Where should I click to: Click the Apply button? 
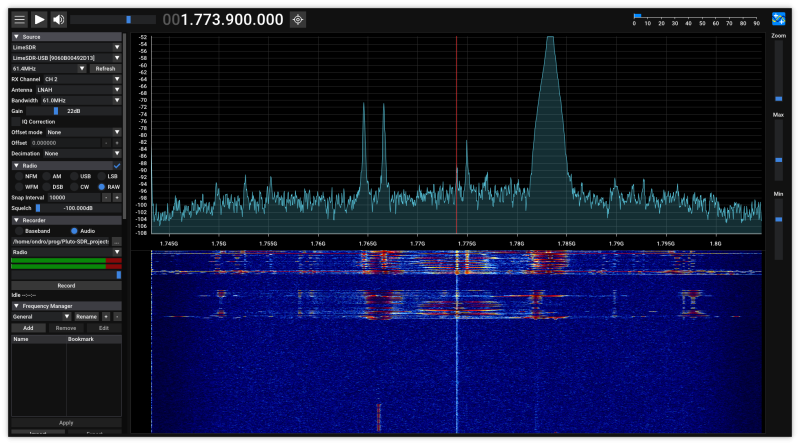66,423
